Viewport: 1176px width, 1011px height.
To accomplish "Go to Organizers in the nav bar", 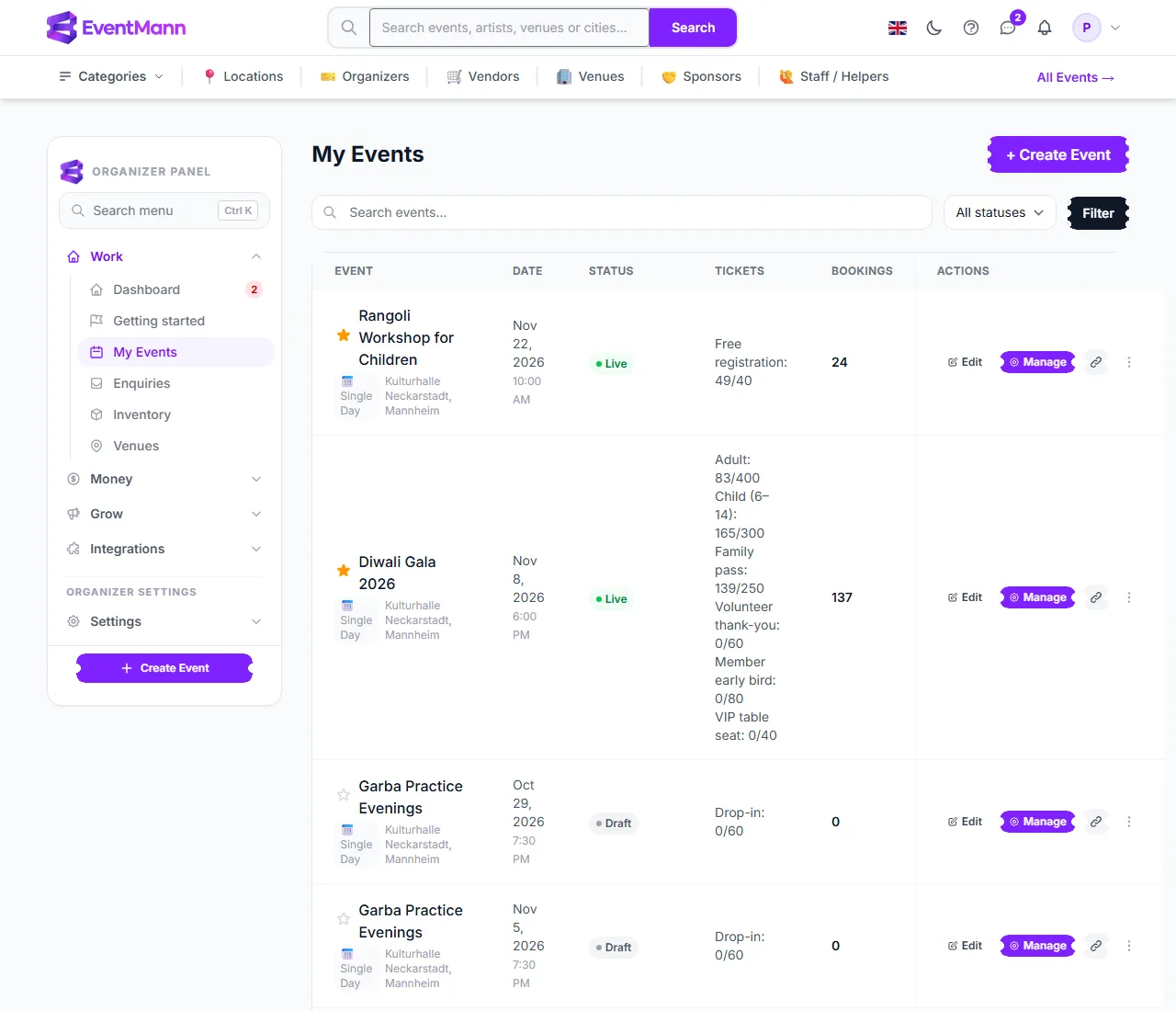I will click(365, 76).
